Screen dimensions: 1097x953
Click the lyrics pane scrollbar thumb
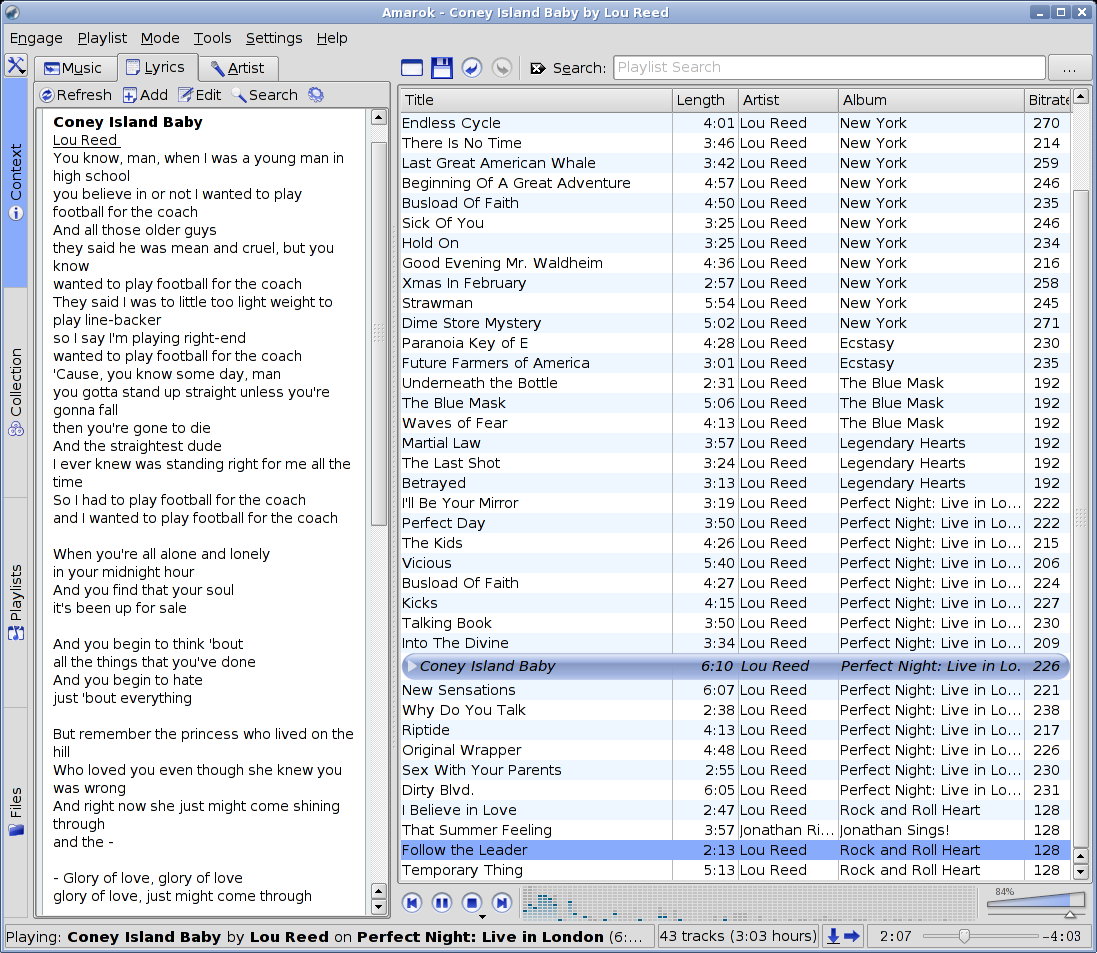coord(378,334)
